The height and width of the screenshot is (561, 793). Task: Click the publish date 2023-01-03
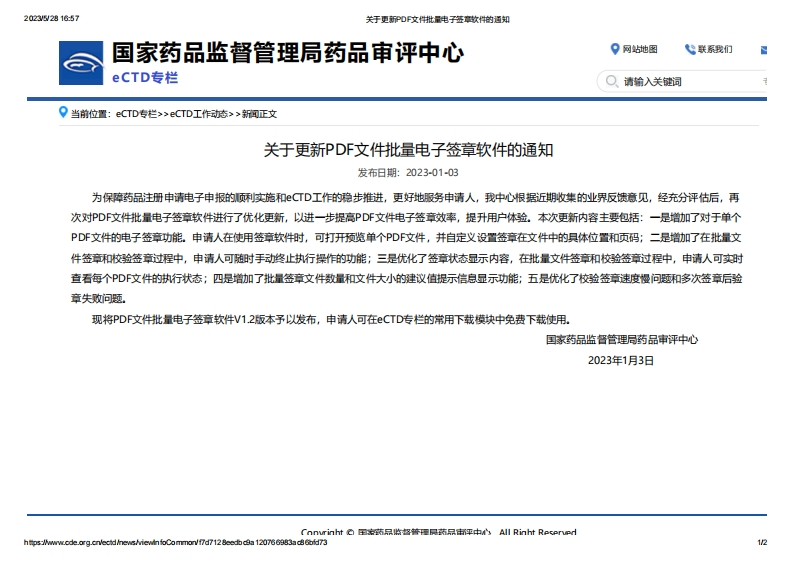tap(431, 172)
